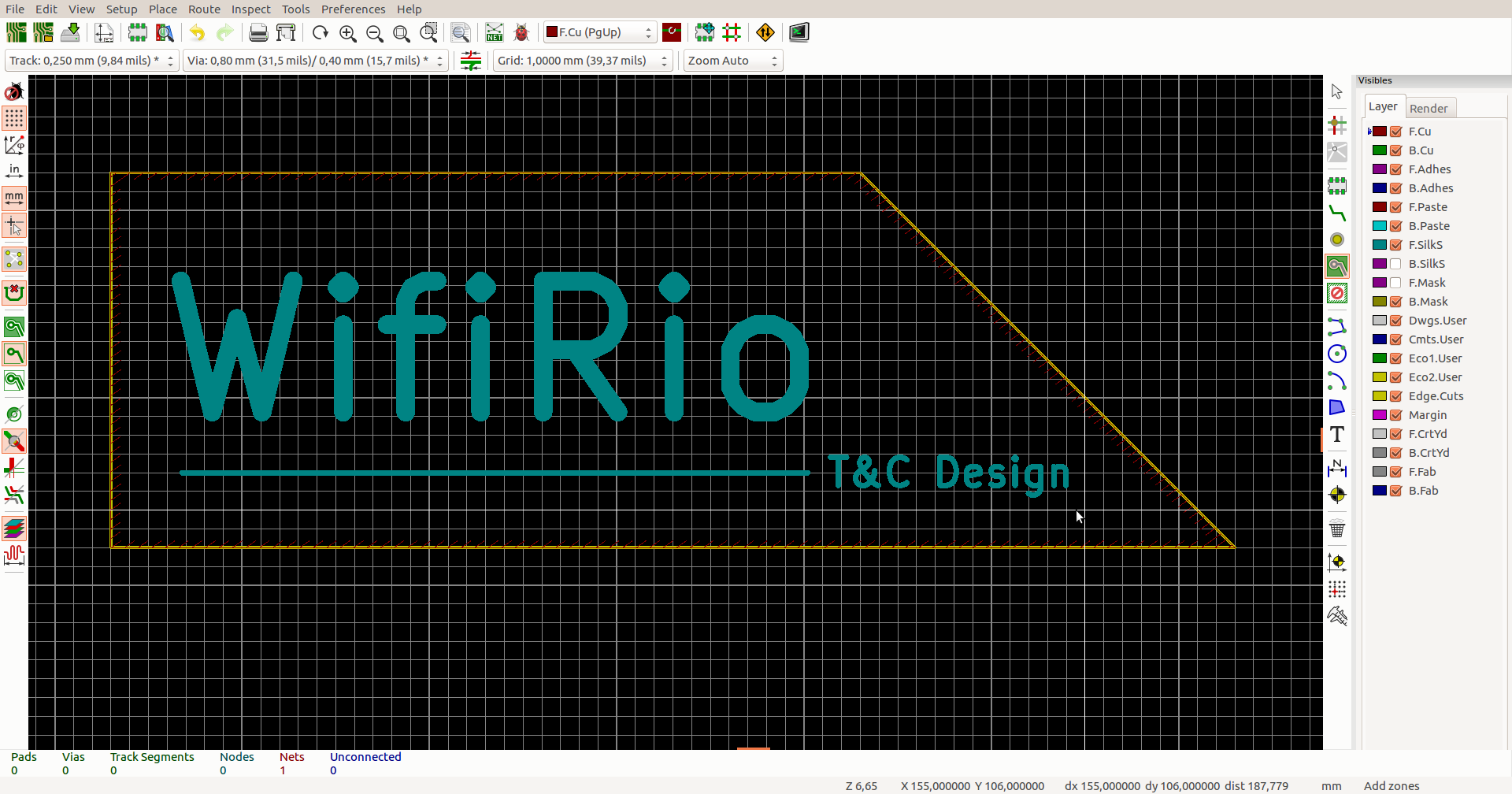Select the Delete items trash tool
The image size is (1512, 794).
click(1337, 529)
